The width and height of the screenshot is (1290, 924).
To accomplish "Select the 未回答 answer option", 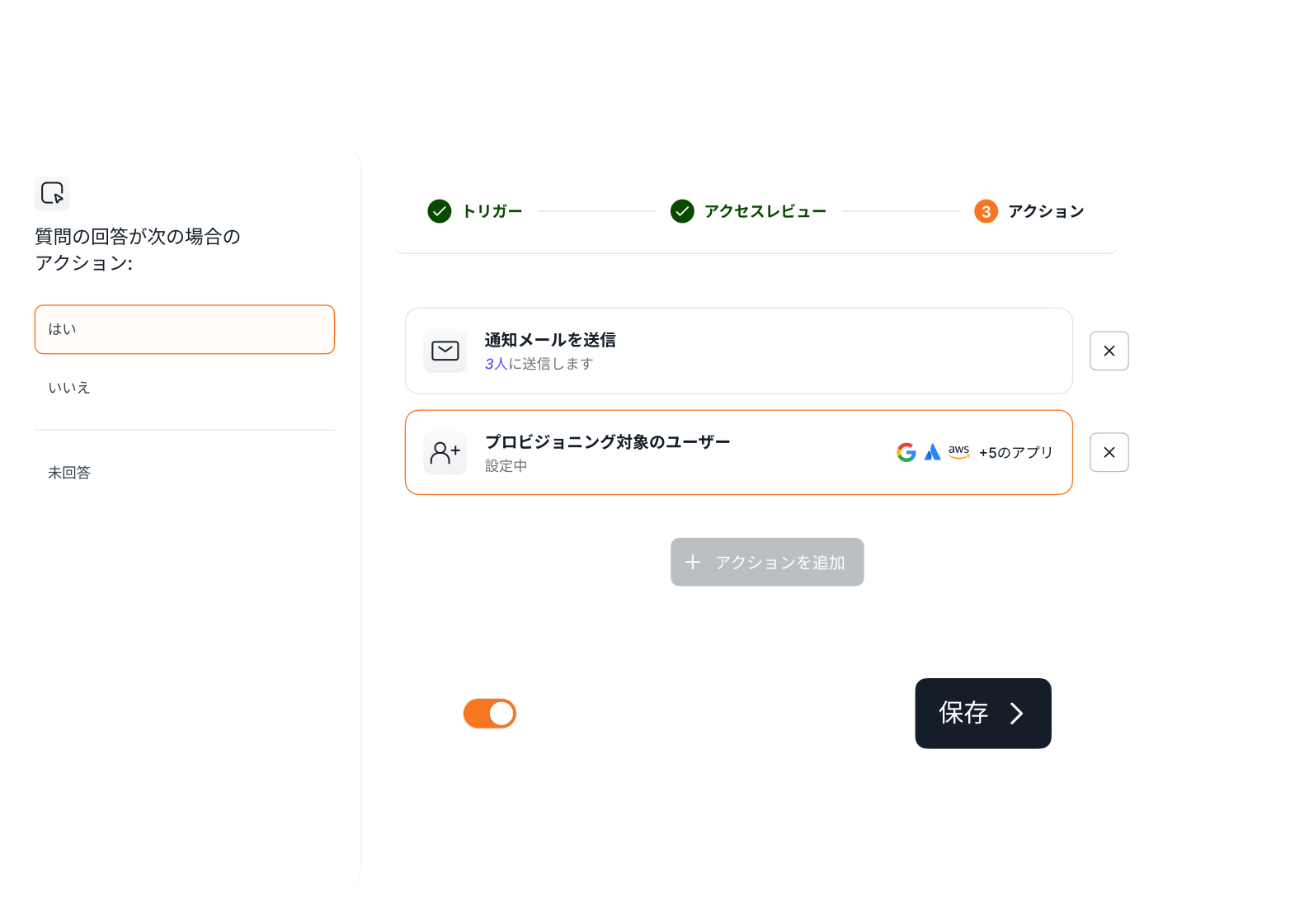I will [185, 473].
